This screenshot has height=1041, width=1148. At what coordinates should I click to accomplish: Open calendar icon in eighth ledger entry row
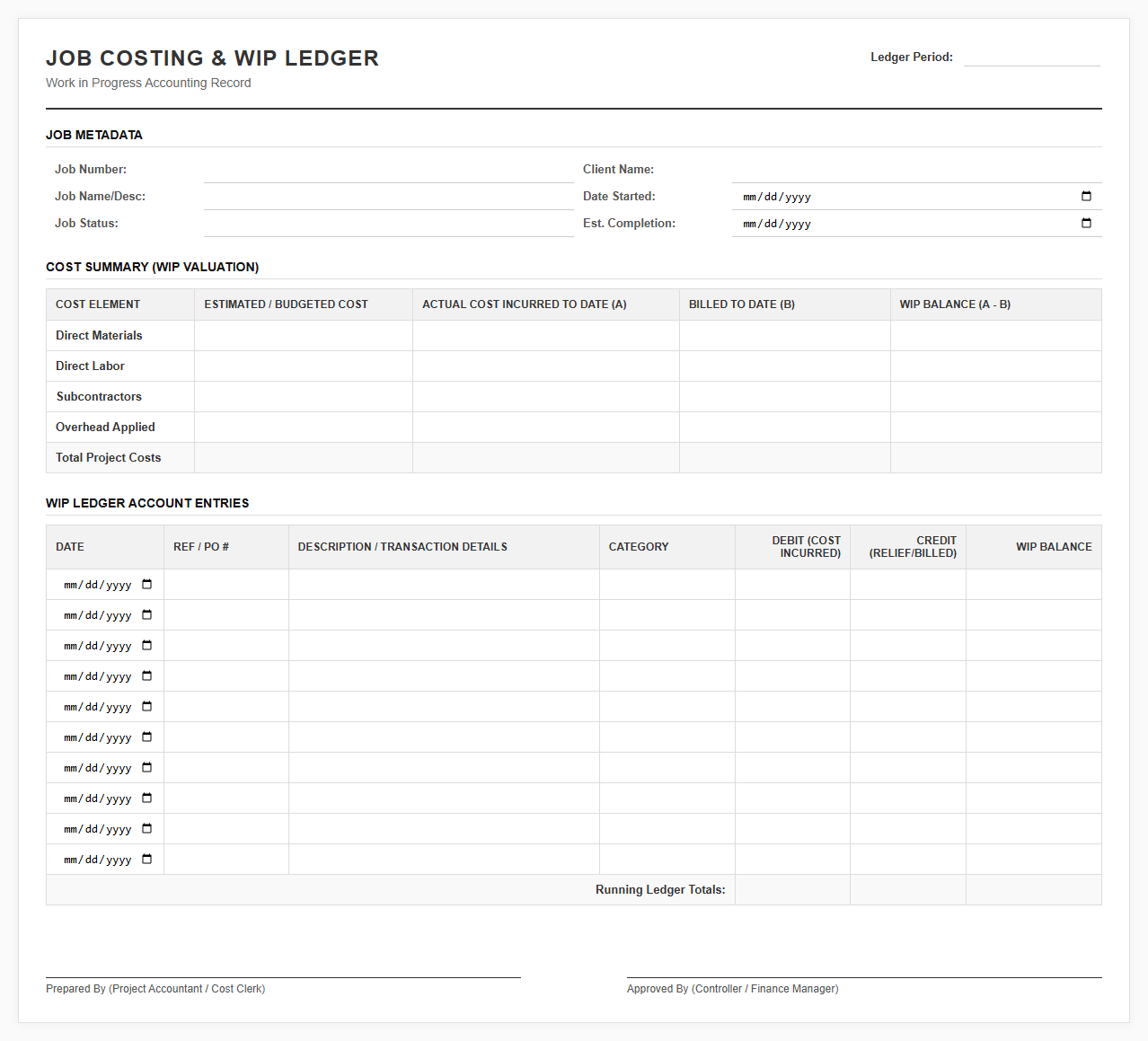pos(147,798)
